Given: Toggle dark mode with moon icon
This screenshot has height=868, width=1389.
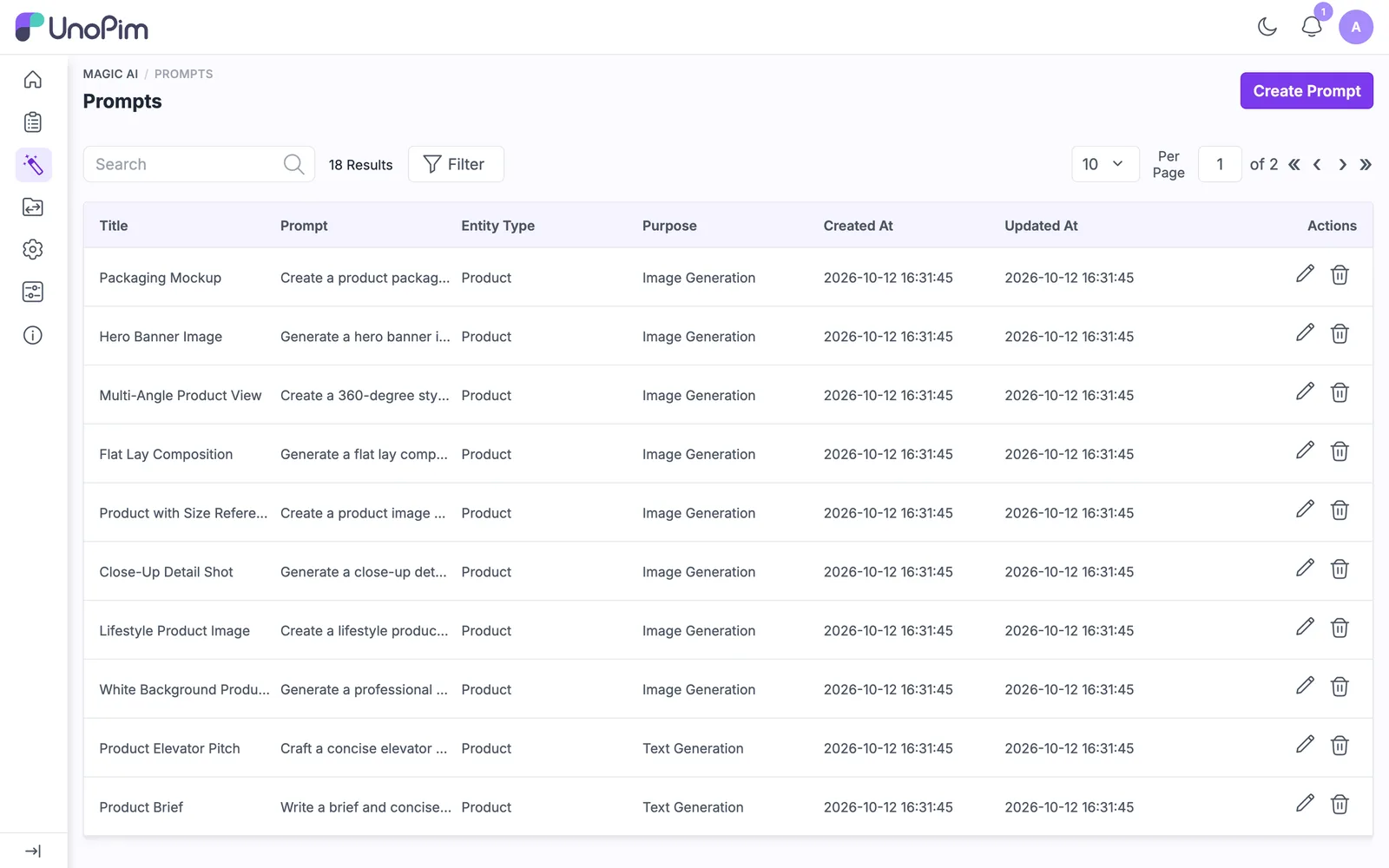Looking at the screenshot, I should (1267, 27).
